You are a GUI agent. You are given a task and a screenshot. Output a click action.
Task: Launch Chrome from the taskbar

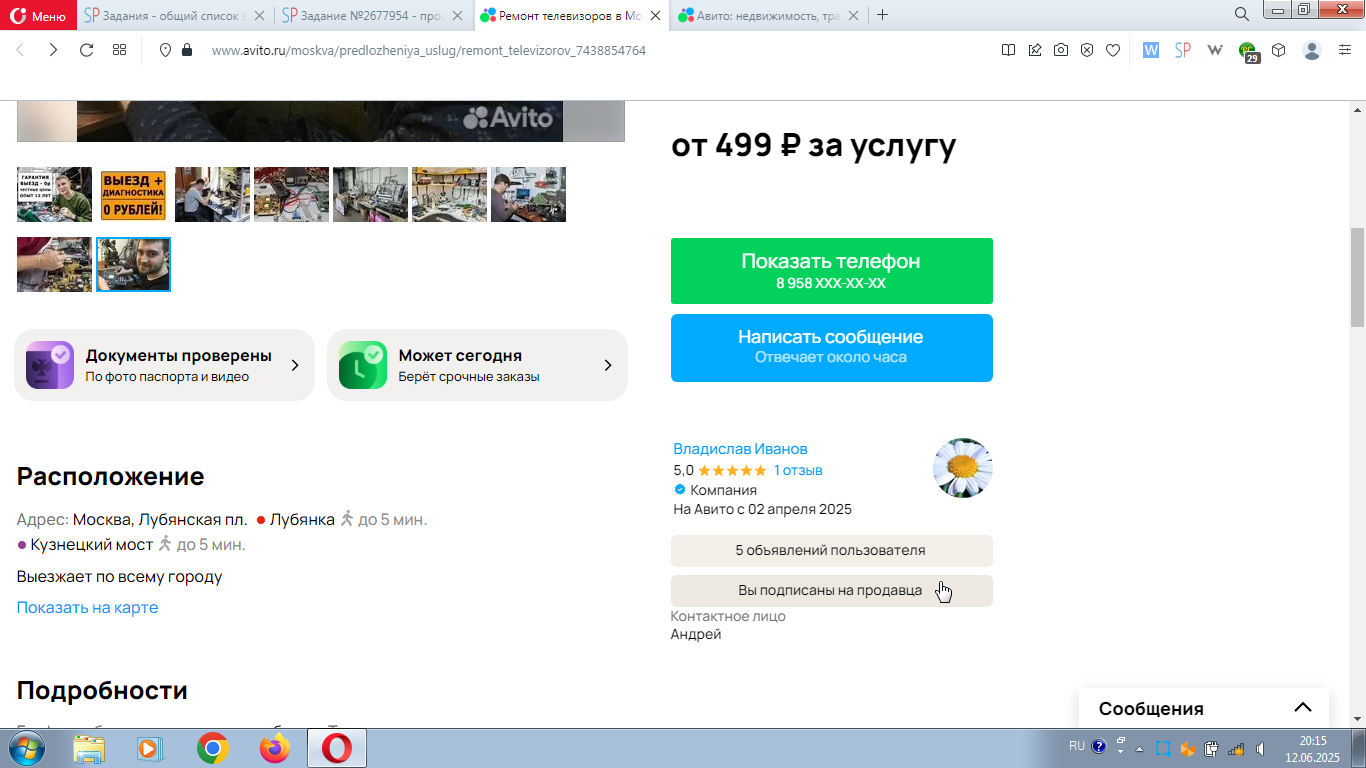[x=212, y=748]
